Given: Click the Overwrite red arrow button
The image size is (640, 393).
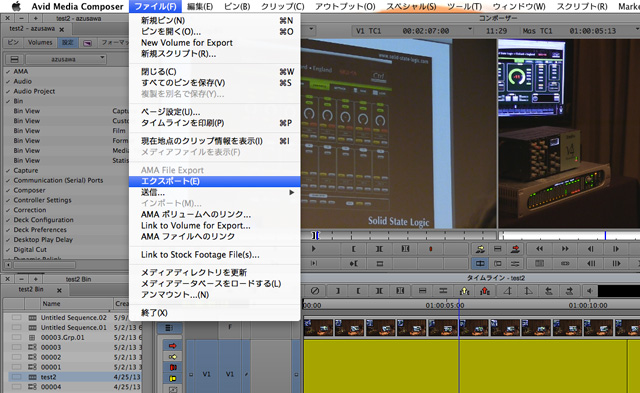Looking at the screenshot, I should [x=516, y=249].
